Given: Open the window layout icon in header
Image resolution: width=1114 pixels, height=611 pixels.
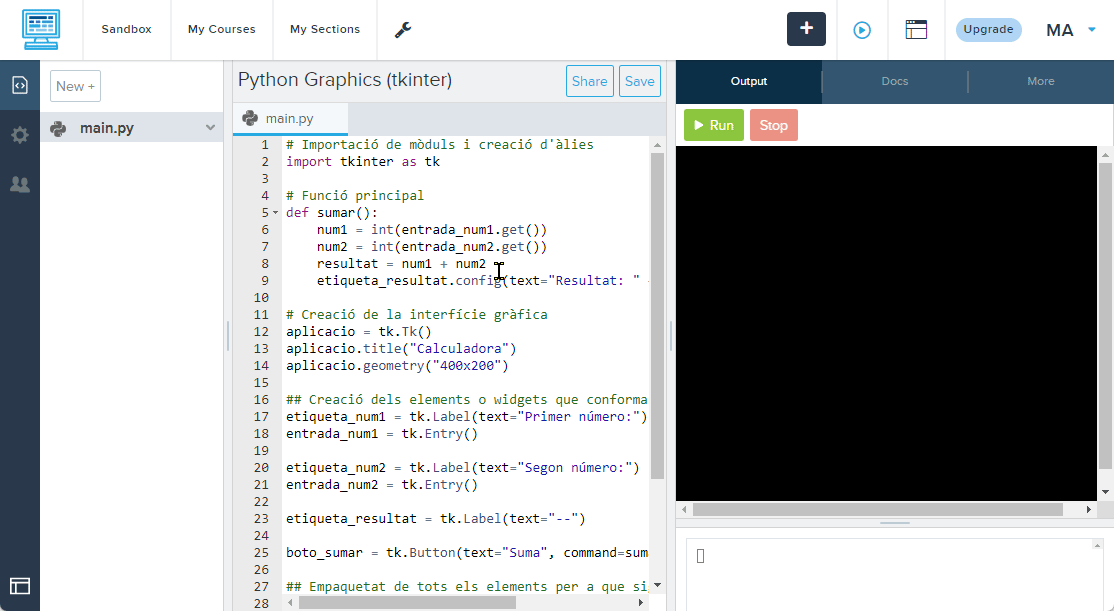Looking at the screenshot, I should [x=916, y=30].
